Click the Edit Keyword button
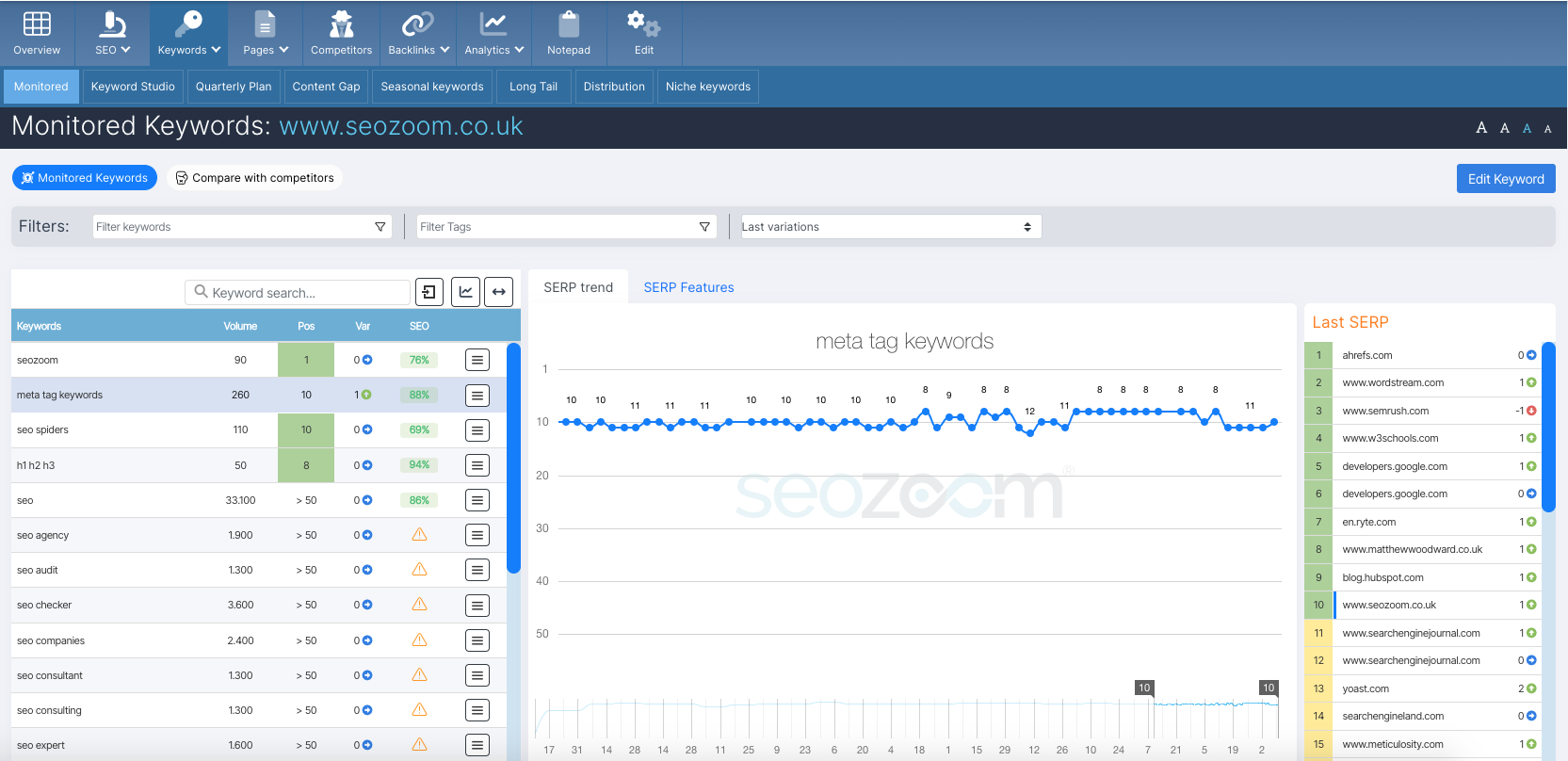The image size is (1568, 761). point(1506,179)
